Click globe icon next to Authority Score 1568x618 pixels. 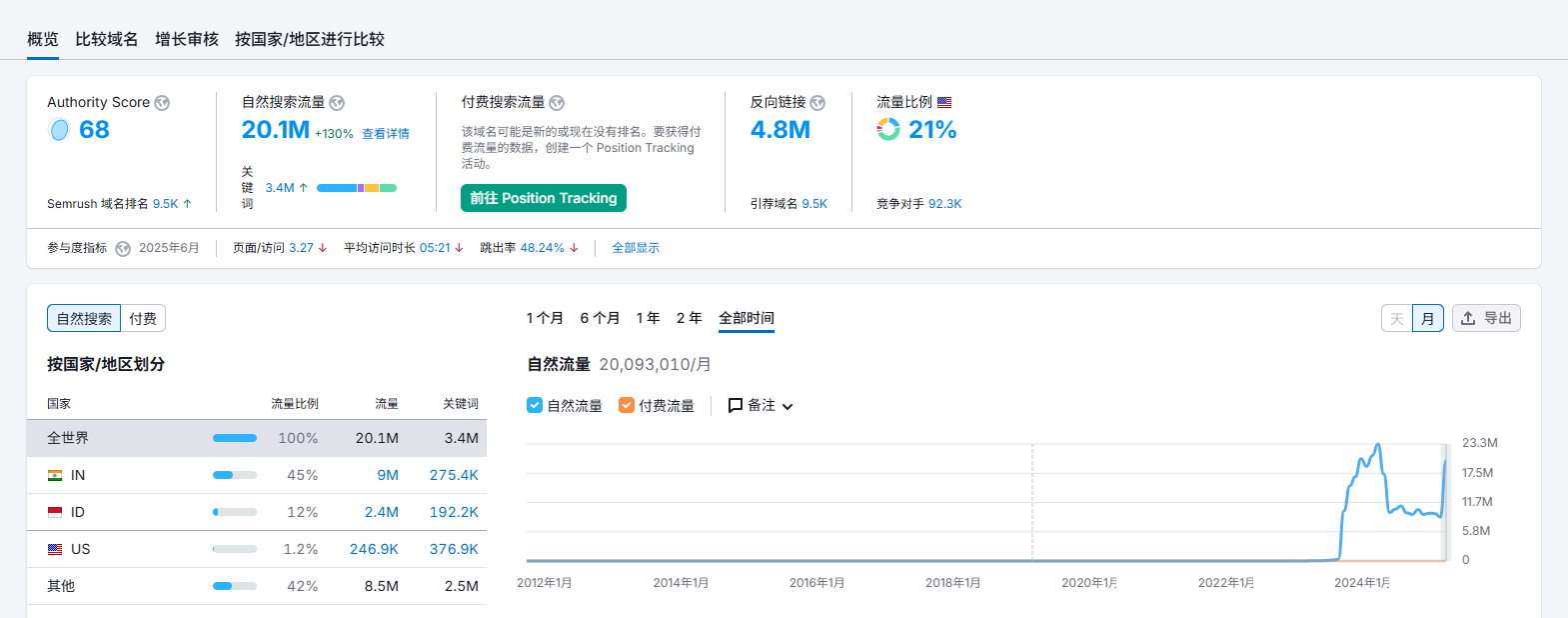point(162,103)
